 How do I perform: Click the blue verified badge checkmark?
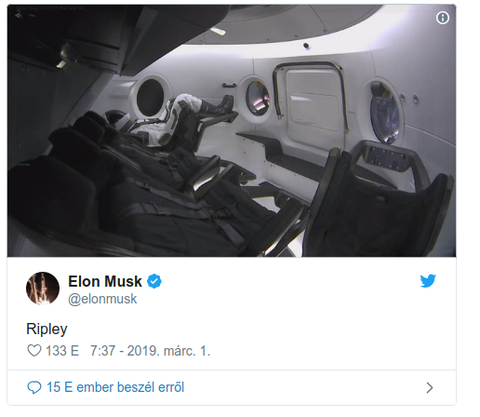click(154, 282)
